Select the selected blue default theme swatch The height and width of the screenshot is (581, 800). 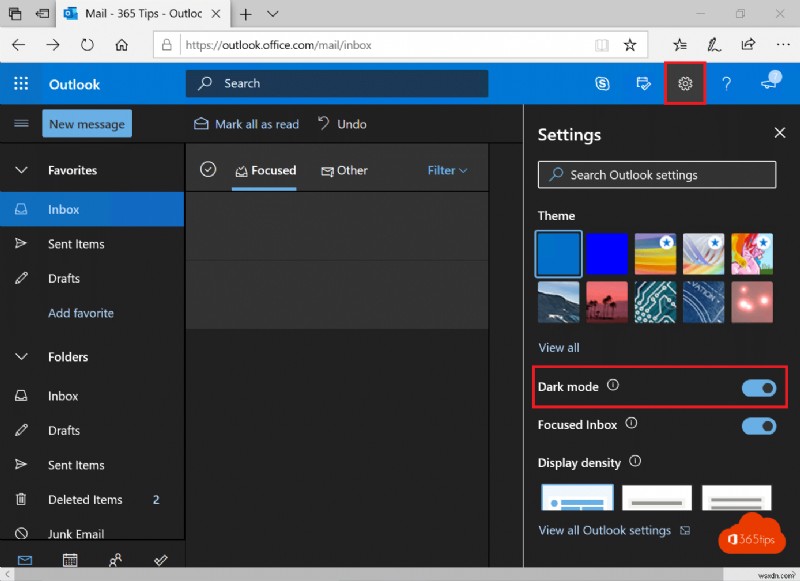coord(558,254)
